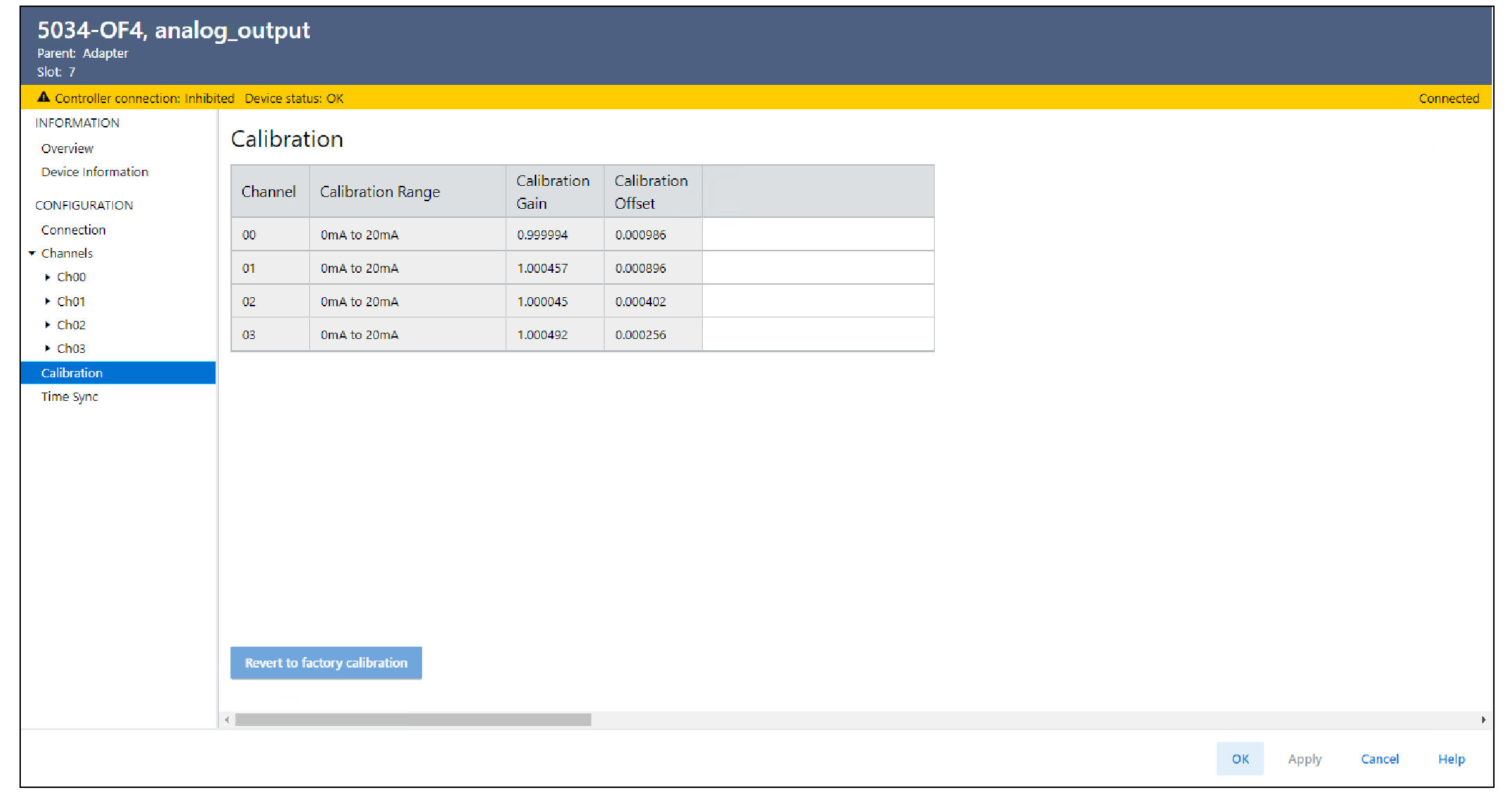Expand the Ch02 channel node
Viewport: 1512px width, 797px height.
pos(47,325)
